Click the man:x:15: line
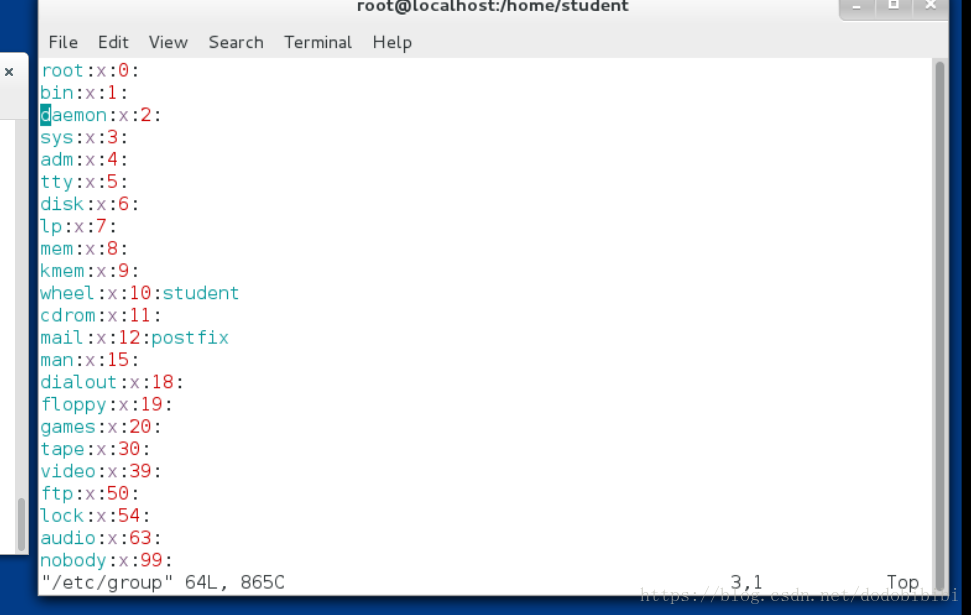 click(x=90, y=360)
